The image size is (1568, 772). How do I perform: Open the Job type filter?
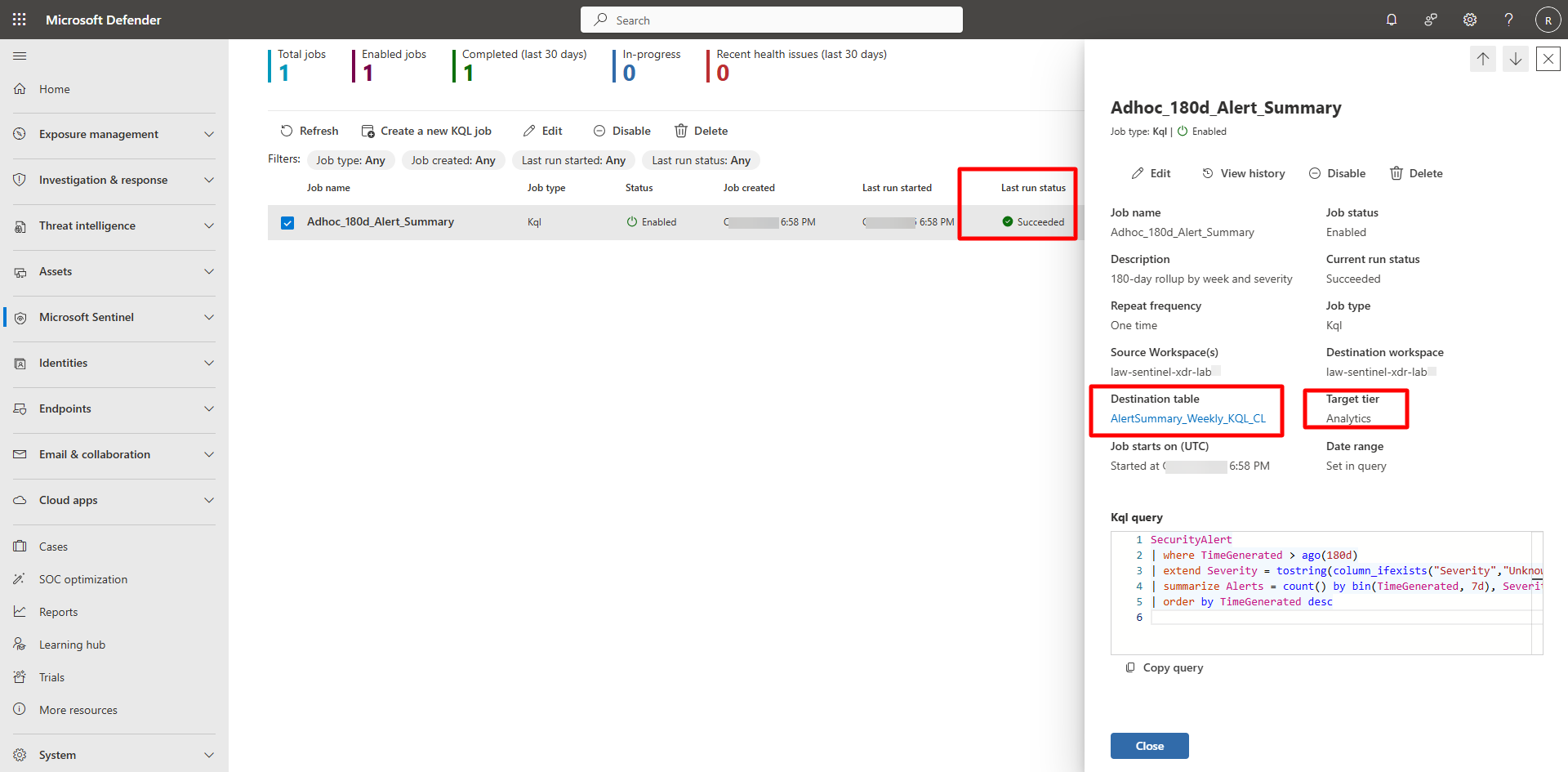click(x=350, y=160)
